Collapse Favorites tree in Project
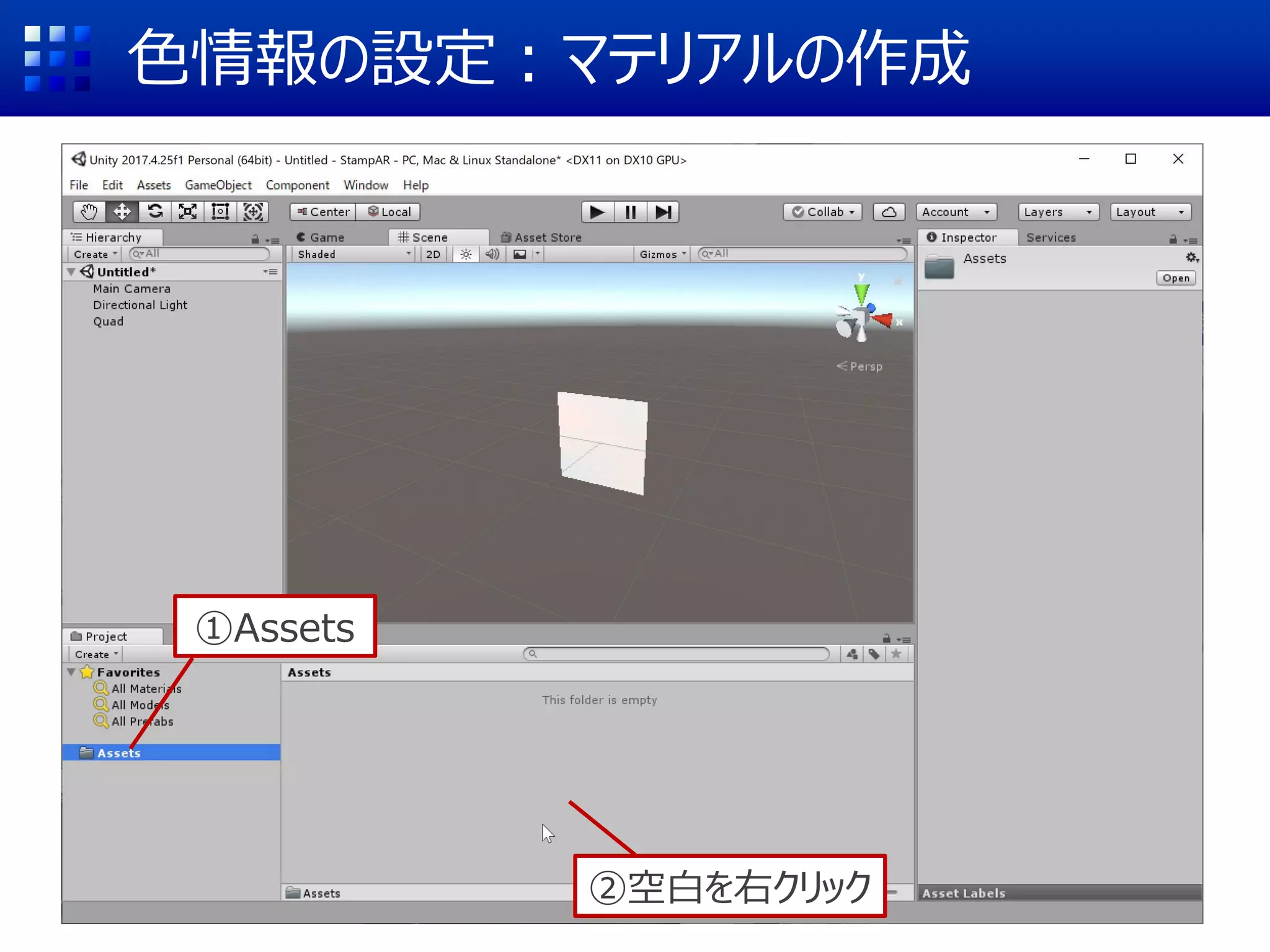The width and height of the screenshot is (1270, 952). click(71, 672)
